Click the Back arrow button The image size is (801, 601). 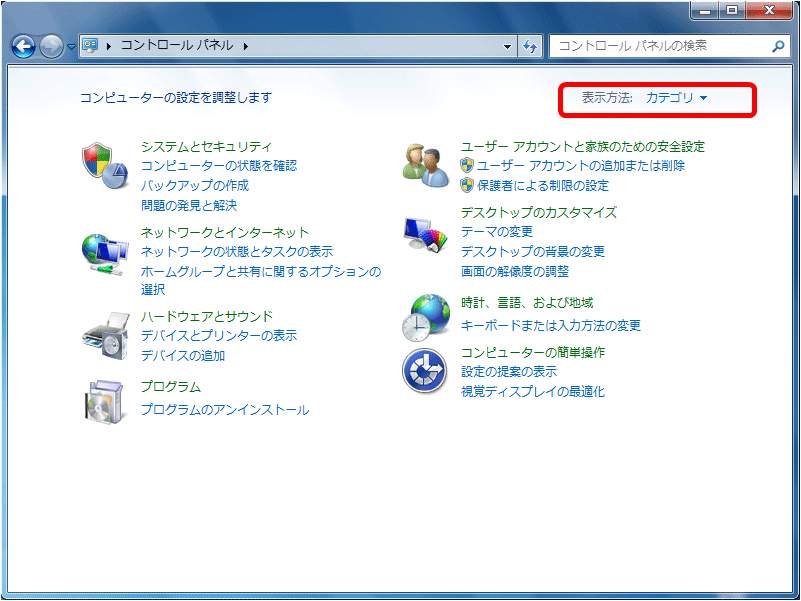click(x=23, y=47)
